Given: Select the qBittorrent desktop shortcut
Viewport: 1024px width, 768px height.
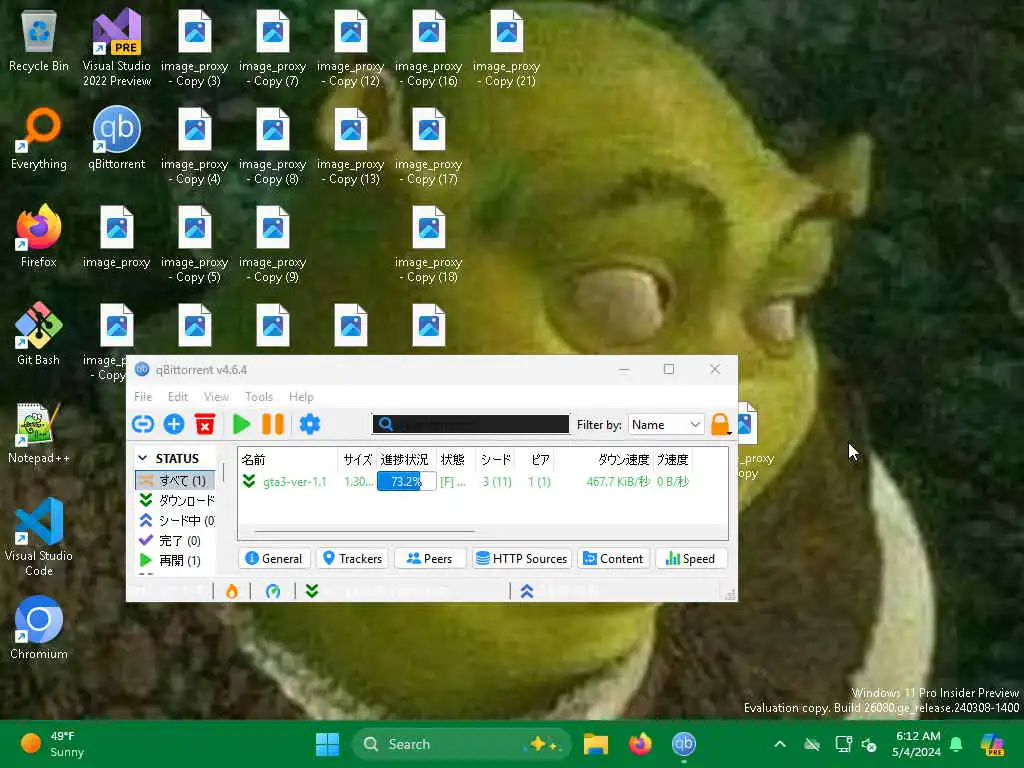Looking at the screenshot, I should click(x=116, y=139).
